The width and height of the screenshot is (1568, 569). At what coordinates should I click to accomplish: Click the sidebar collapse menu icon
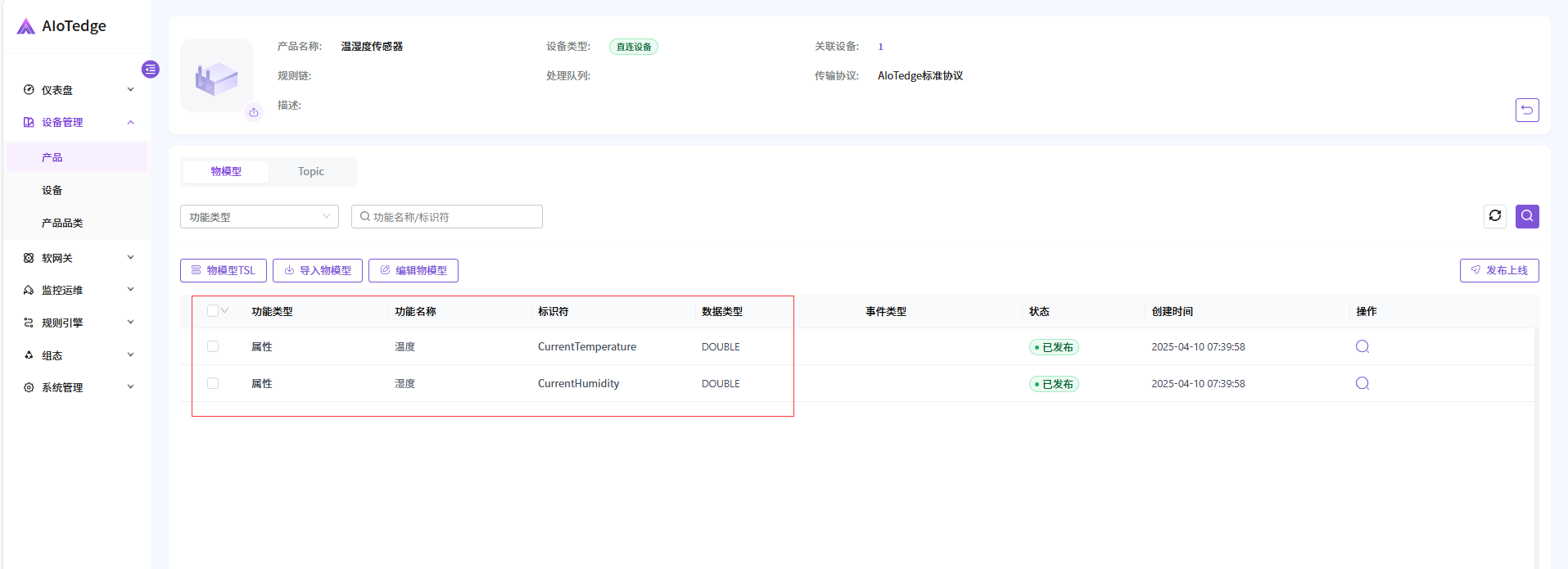(x=150, y=70)
